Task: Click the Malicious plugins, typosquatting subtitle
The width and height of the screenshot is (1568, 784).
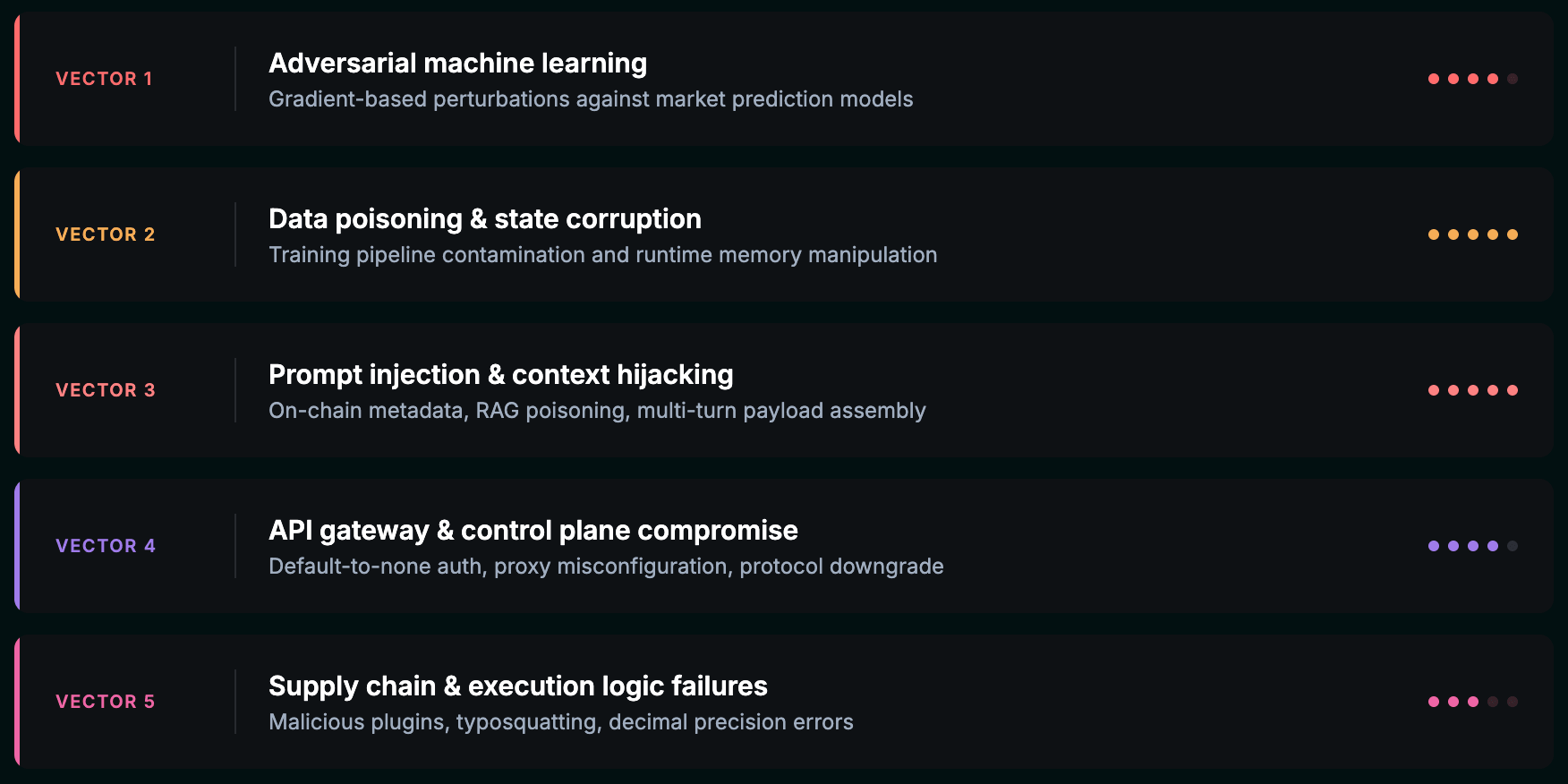Action: [x=560, y=722]
